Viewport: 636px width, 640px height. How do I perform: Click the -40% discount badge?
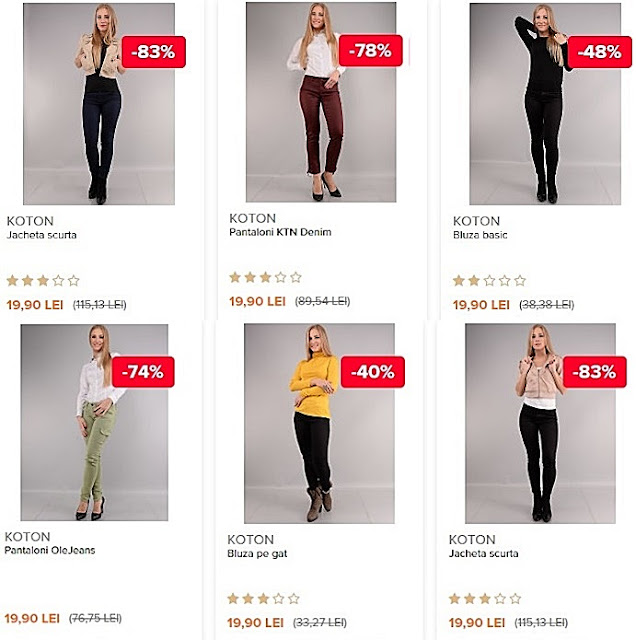(x=373, y=372)
